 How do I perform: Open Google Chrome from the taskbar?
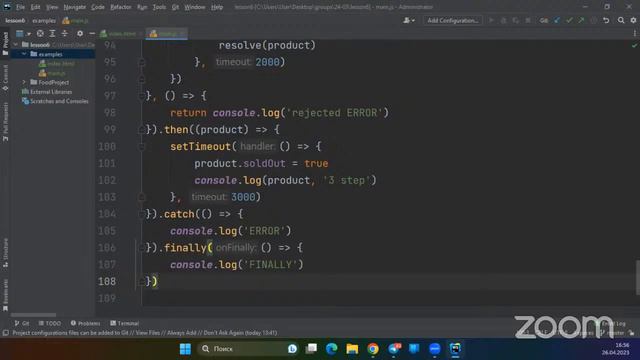click(372, 349)
